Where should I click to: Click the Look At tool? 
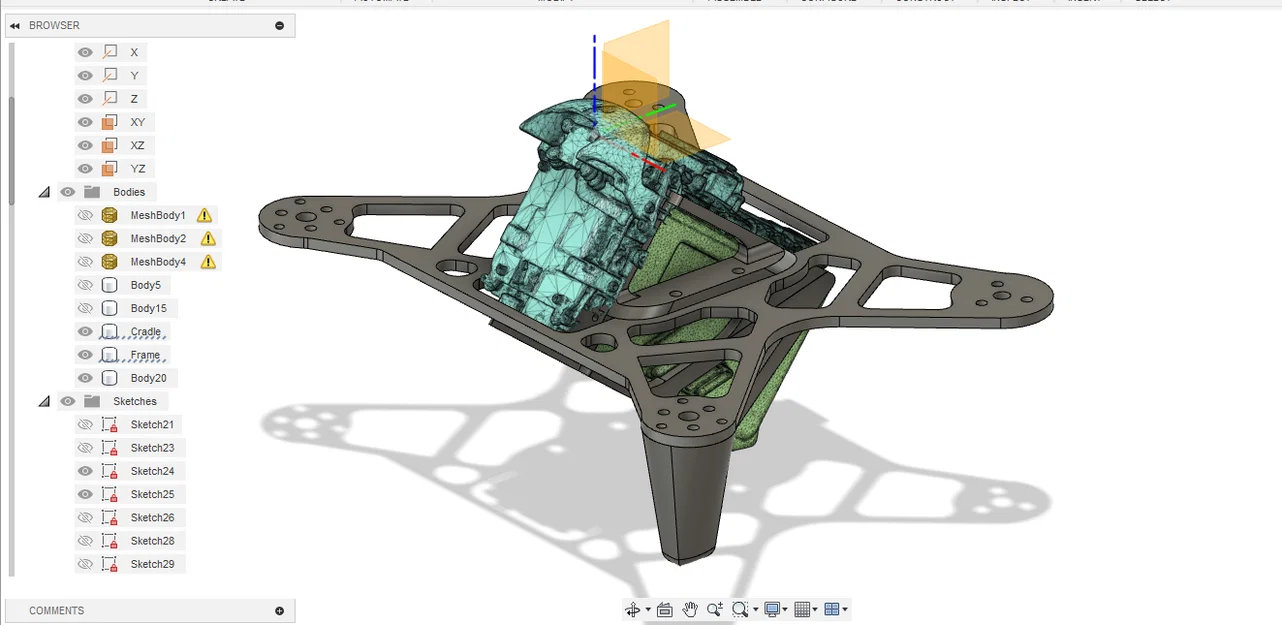click(x=665, y=609)
